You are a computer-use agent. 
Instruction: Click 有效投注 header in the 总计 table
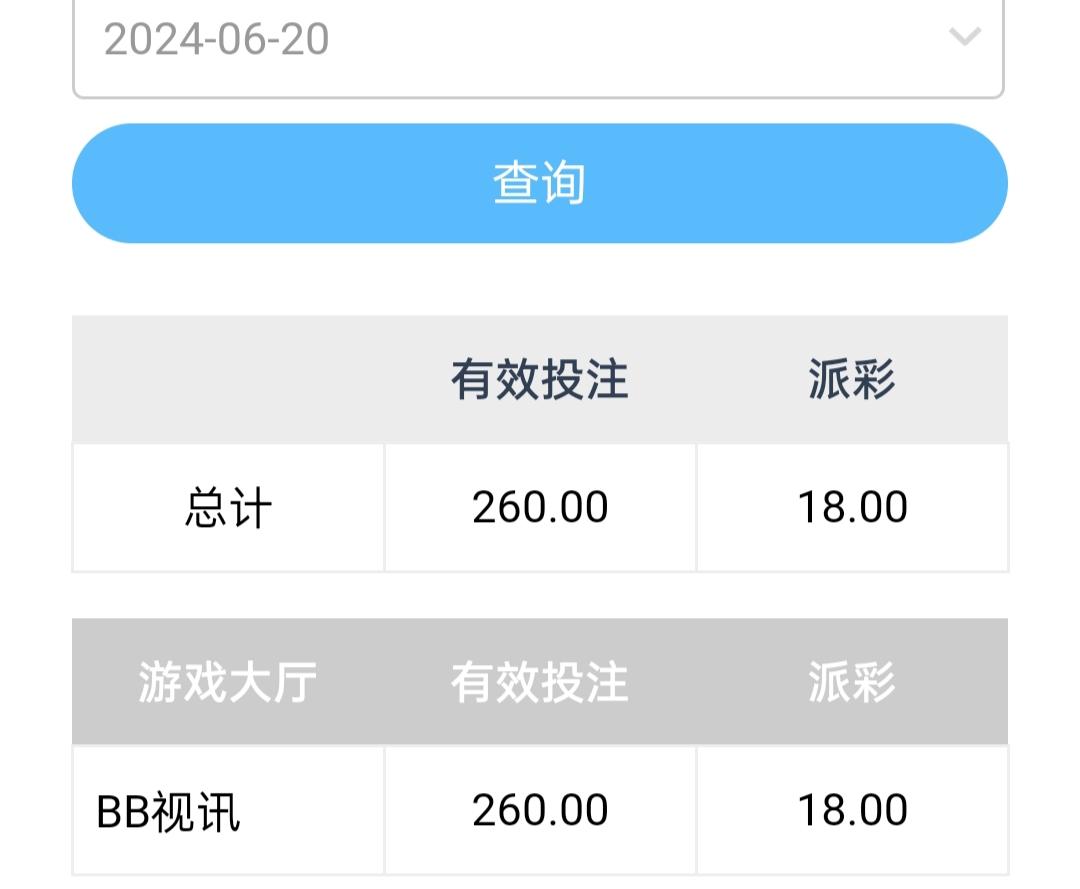(539, 381)
